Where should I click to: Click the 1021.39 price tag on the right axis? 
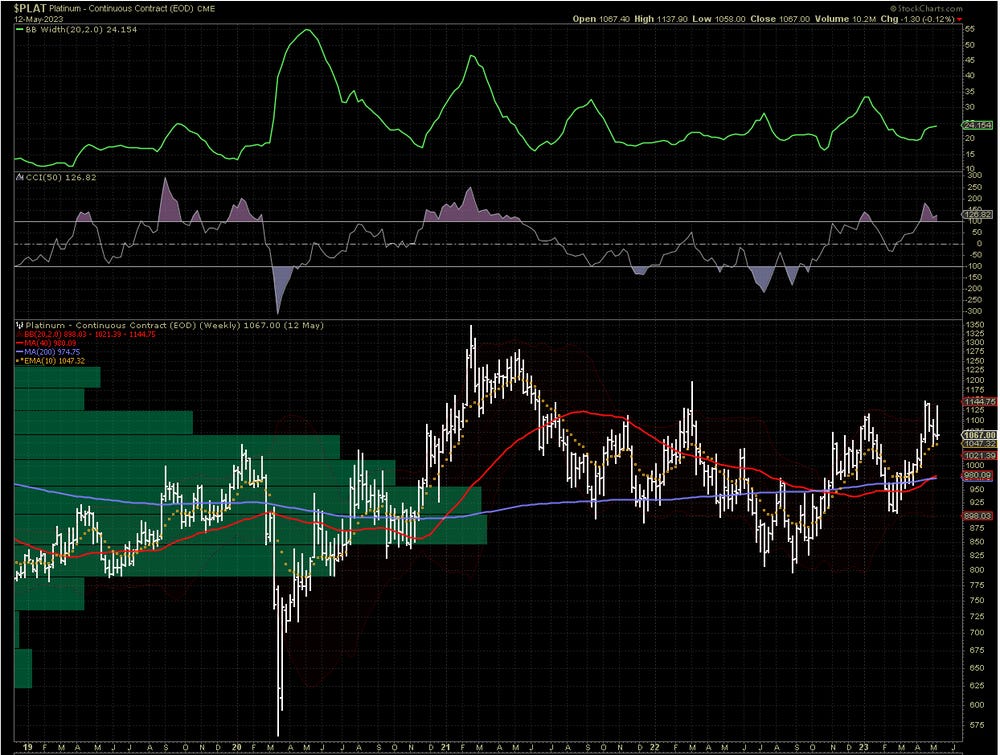980,455
